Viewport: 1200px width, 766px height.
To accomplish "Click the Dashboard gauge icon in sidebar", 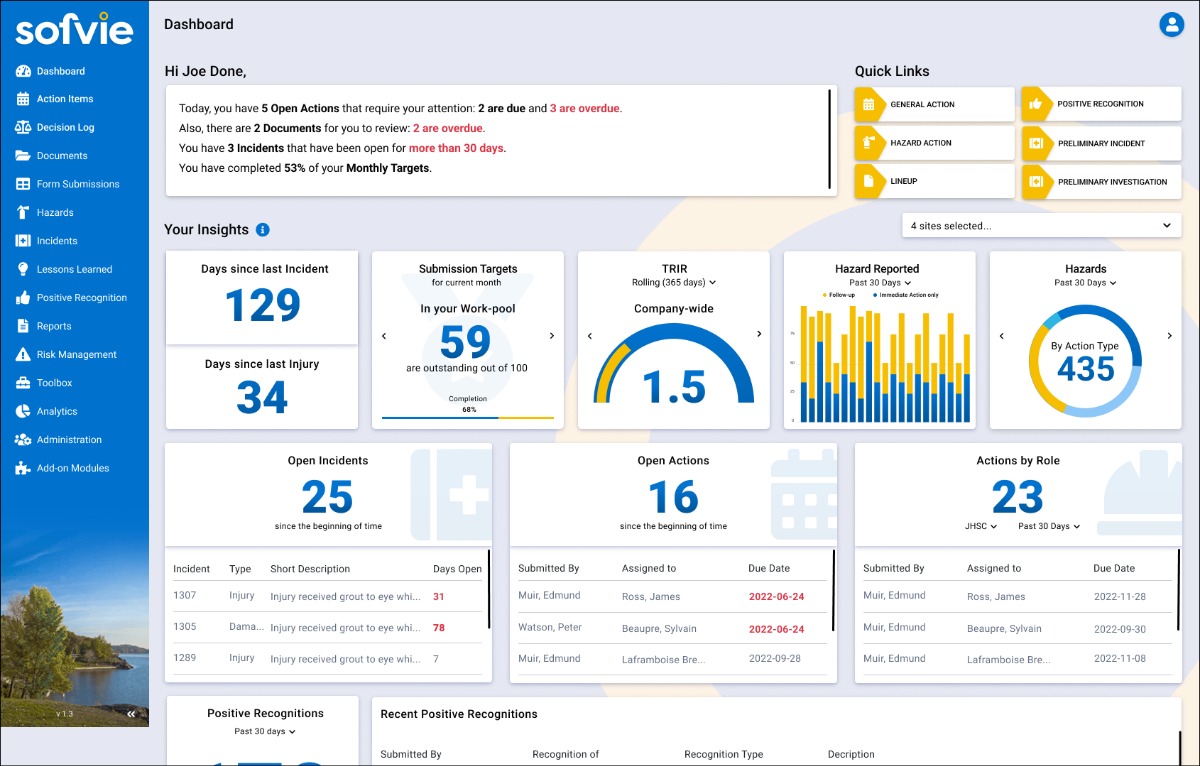I will [23, 71].
